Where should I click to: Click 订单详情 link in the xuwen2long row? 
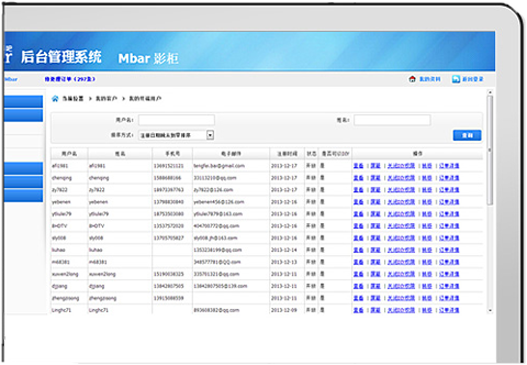coord(449,274)
